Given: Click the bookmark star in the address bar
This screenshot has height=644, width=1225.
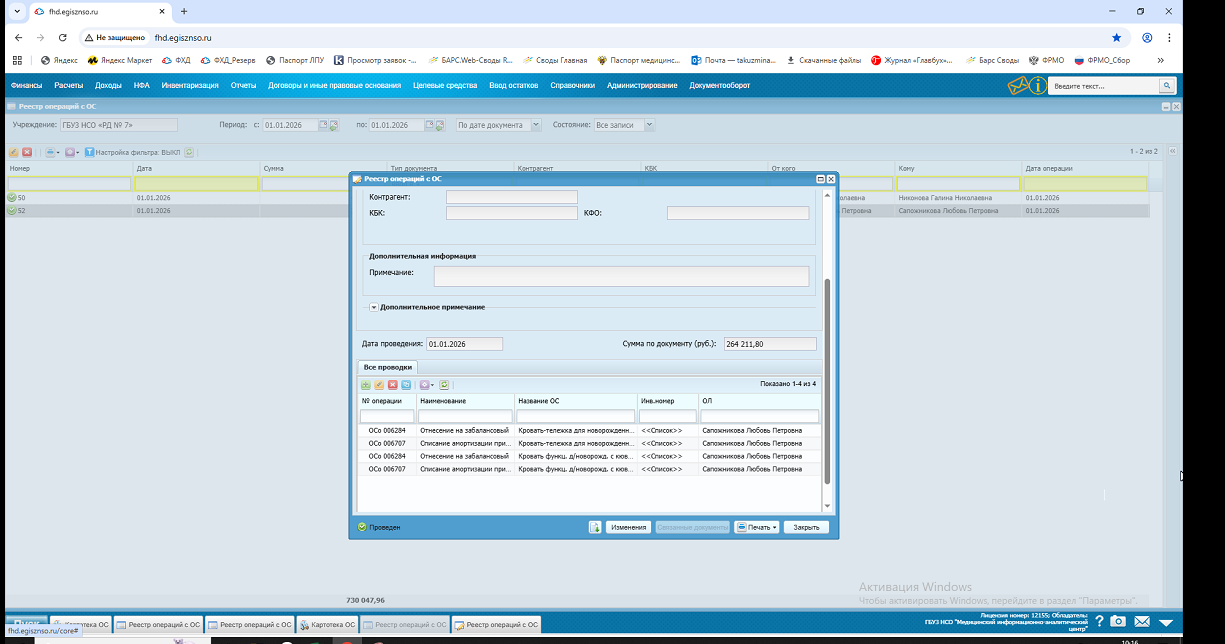Looking at the screenshot, I should tap(1117, 37).
